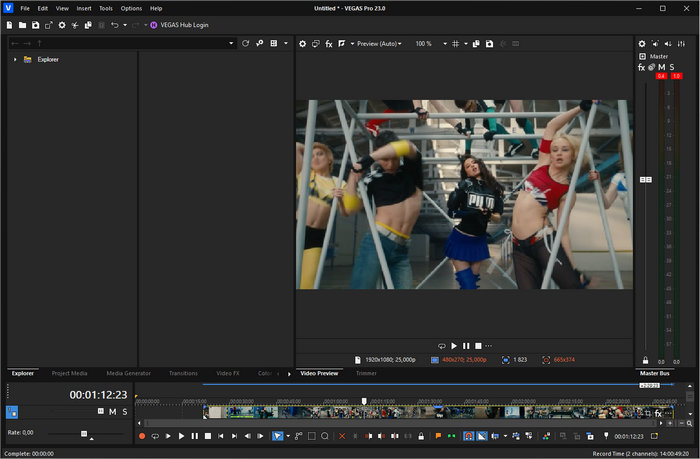
Task: Switch to the Trimmer tab
Action: coord(366,373)
